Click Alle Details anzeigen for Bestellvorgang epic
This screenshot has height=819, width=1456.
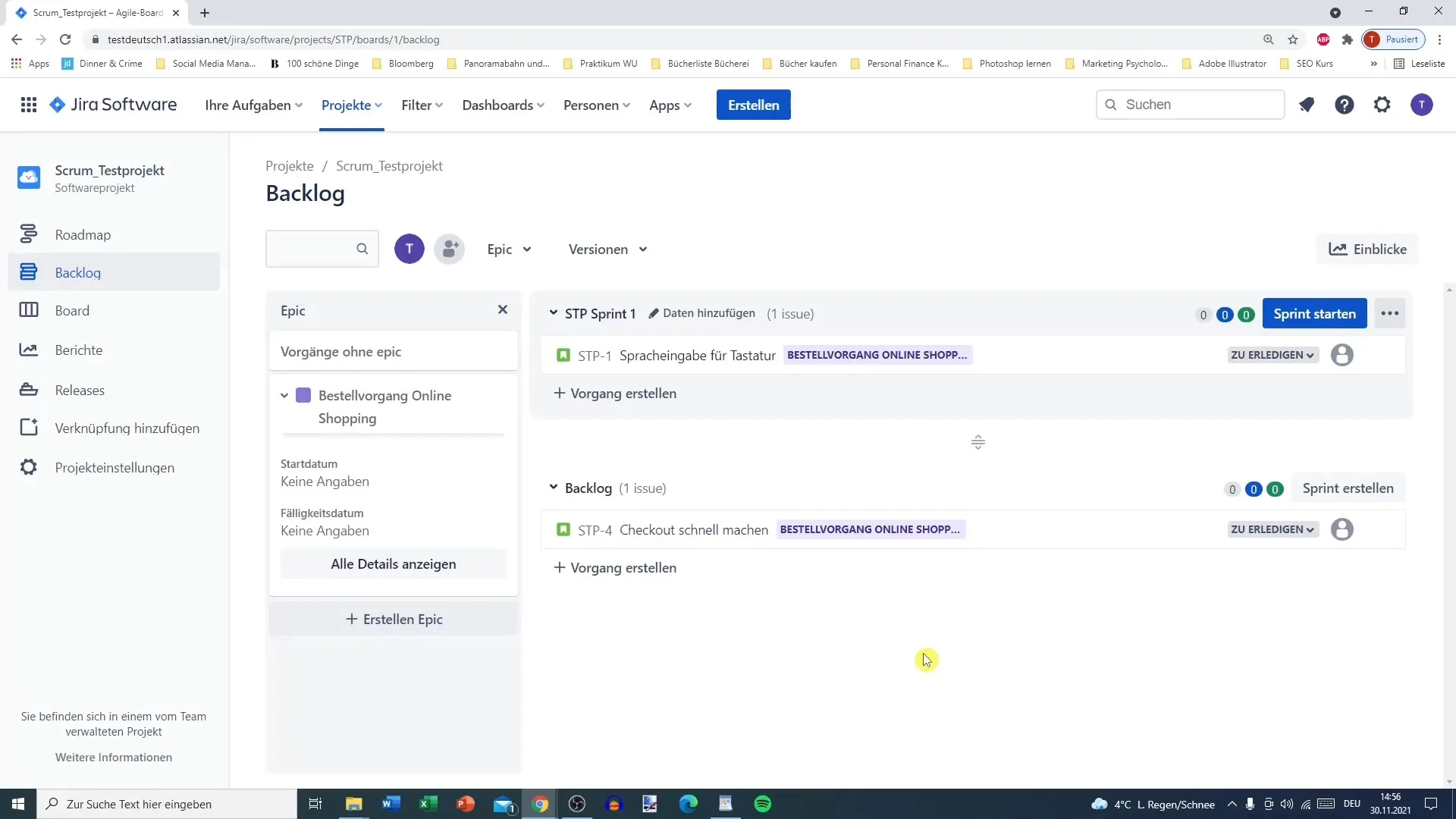click(x=393, y=563)
